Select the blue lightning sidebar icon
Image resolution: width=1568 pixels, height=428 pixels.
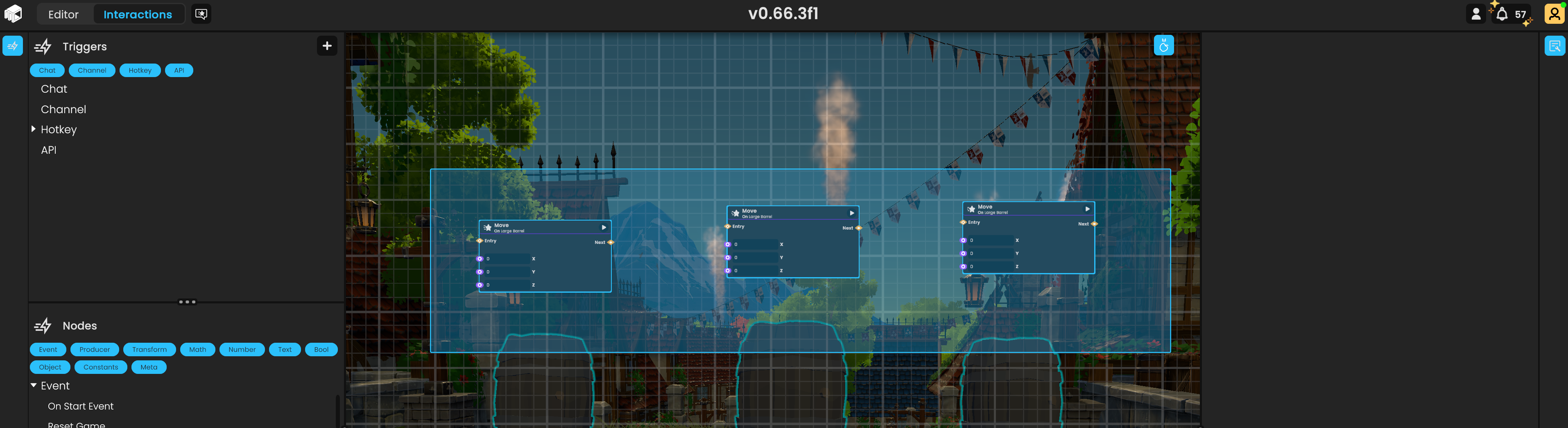point(13,46)
